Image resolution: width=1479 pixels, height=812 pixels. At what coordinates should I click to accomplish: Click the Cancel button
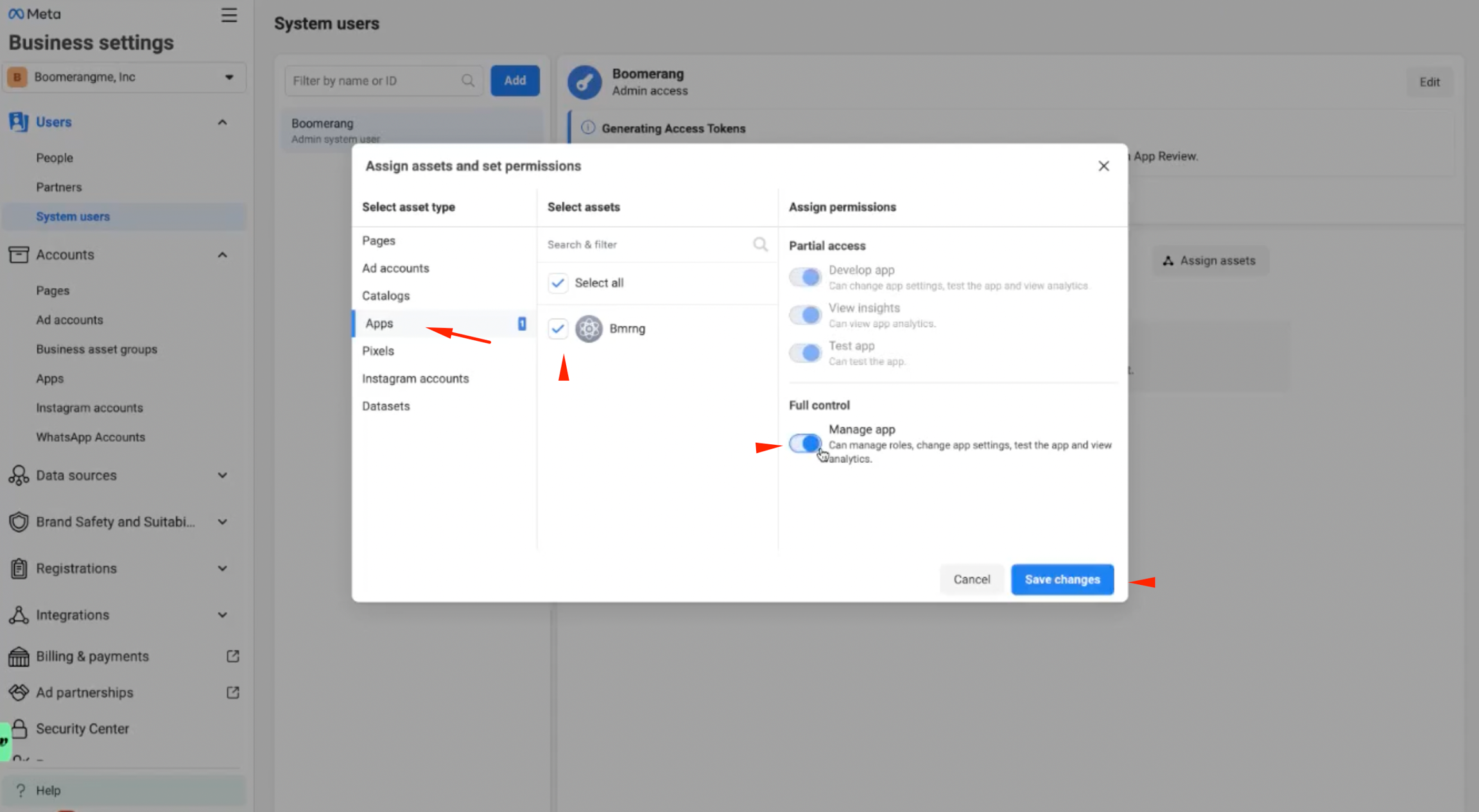click(x=971, y=580)
